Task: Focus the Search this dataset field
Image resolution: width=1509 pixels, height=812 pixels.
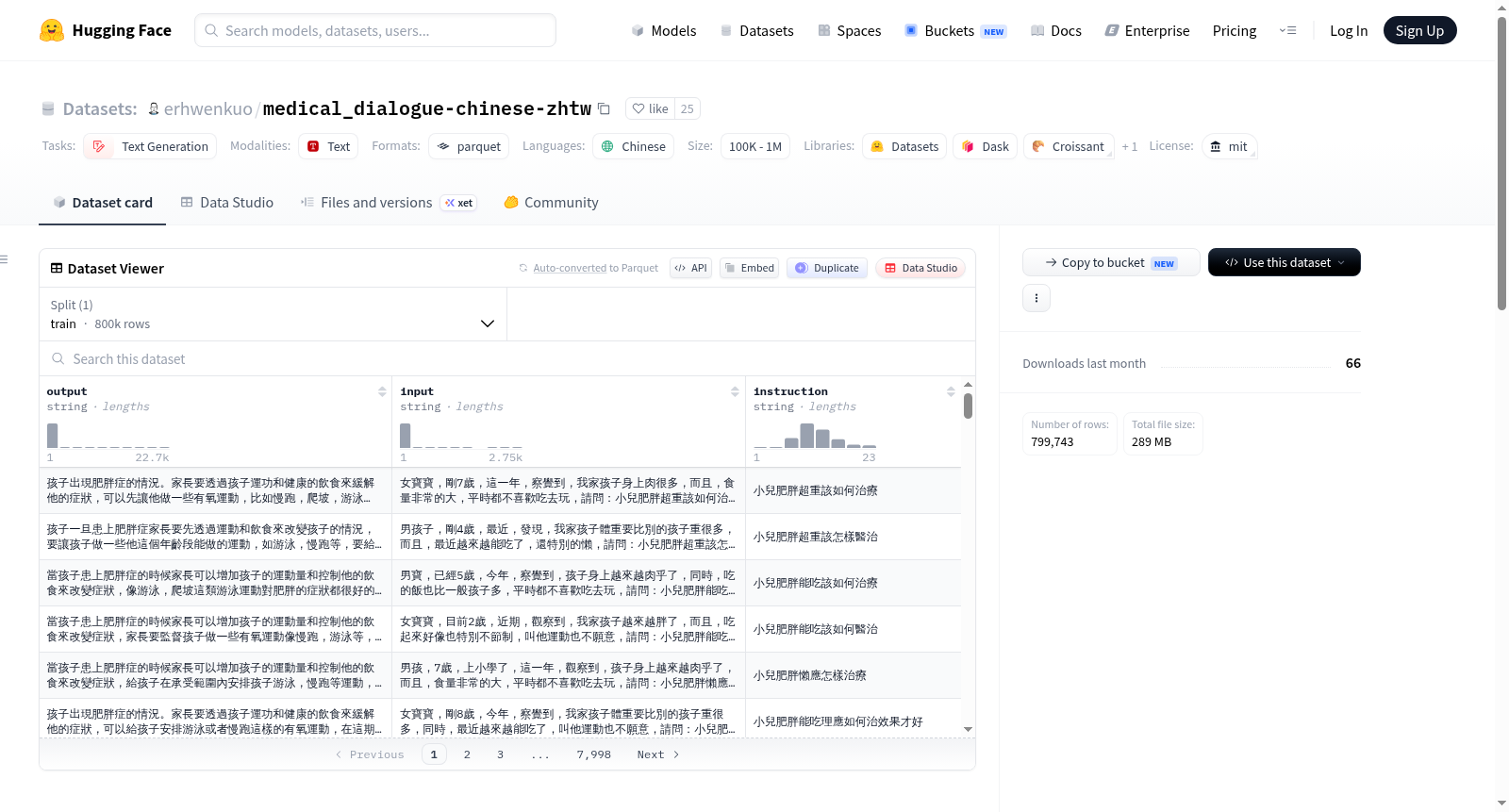Action: tap(507, 358)
